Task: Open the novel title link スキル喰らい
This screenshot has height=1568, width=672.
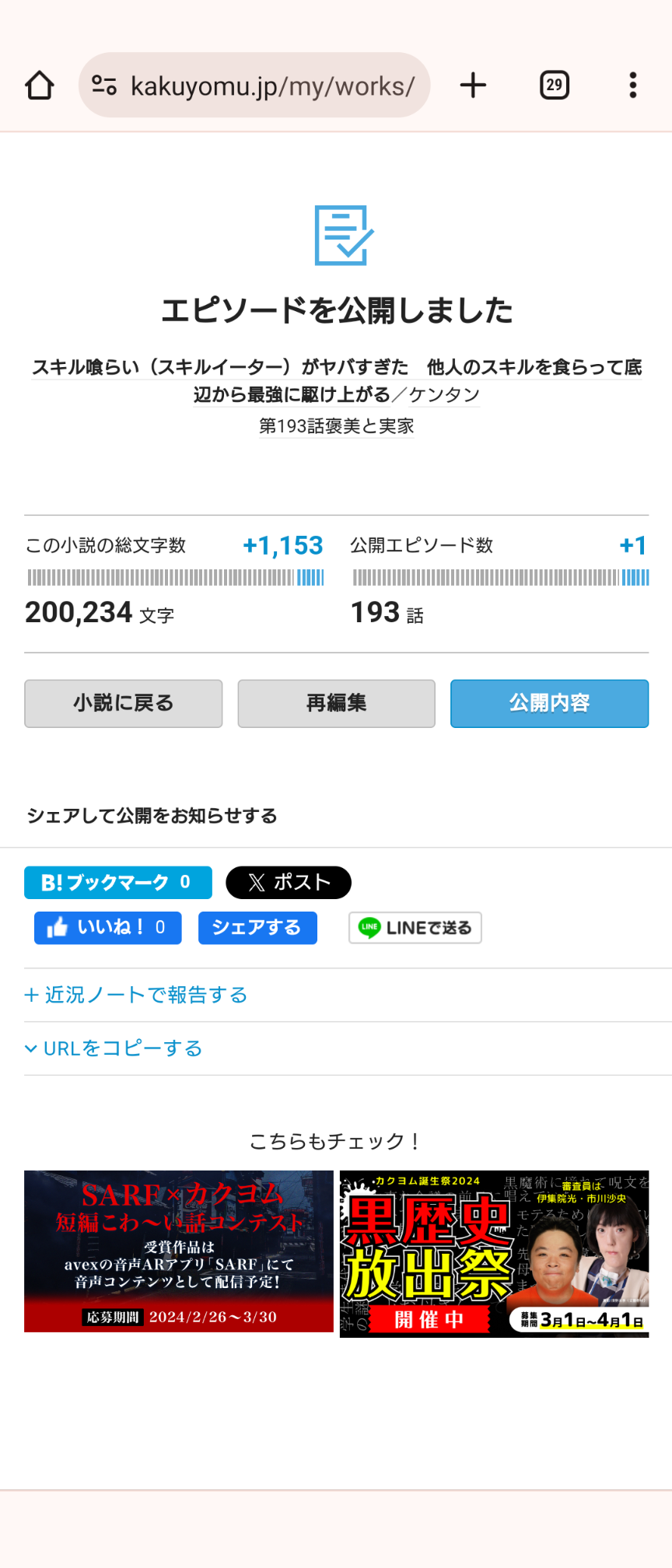Action: pyautogui.click(x=336, y=367)
